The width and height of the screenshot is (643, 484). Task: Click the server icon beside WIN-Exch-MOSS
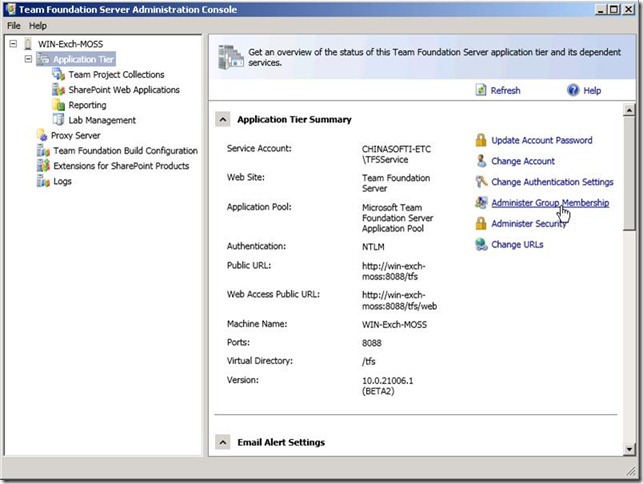[28, 43]
